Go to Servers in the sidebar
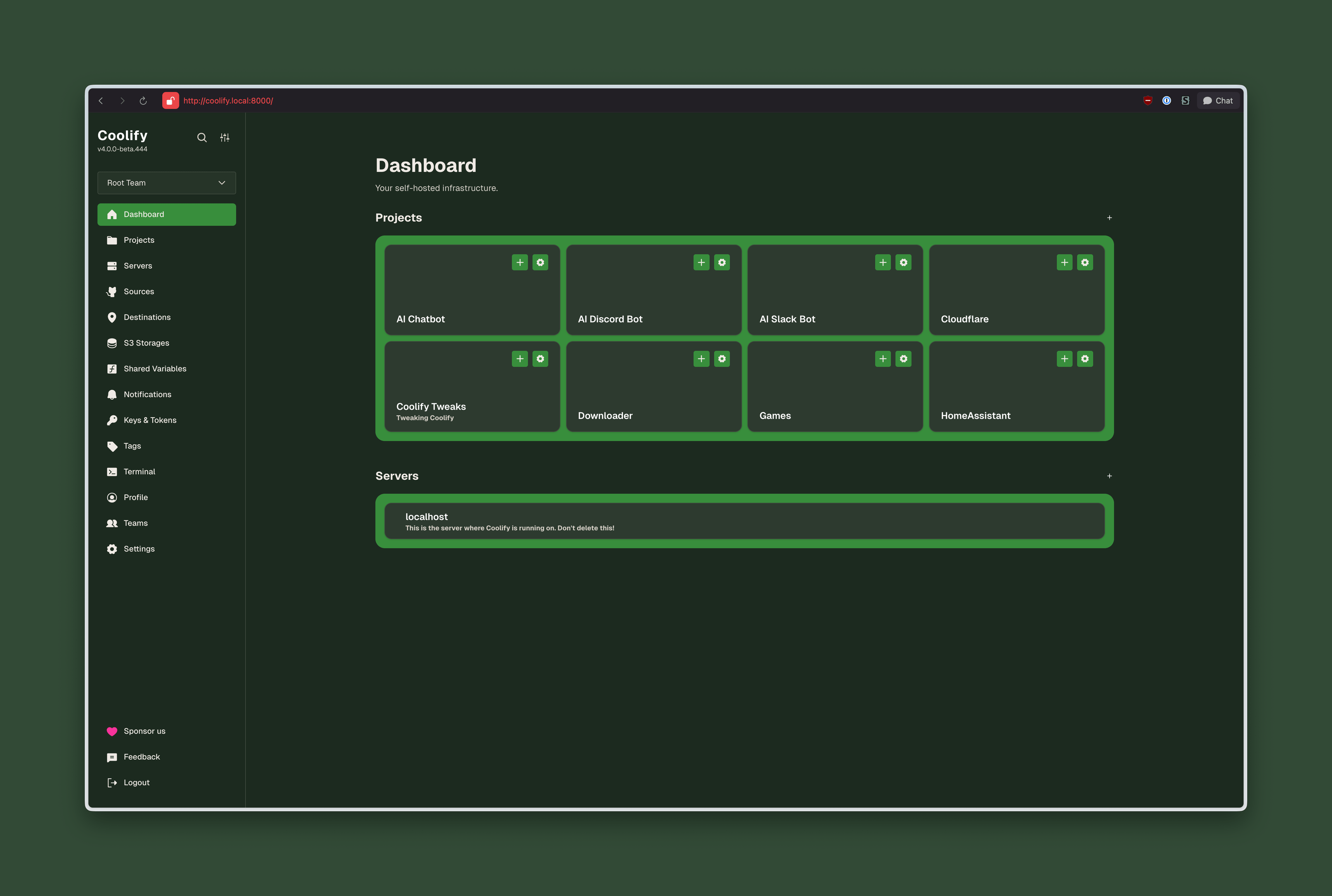This screenshot has height=896, width=1332. [x=138, y=266]
